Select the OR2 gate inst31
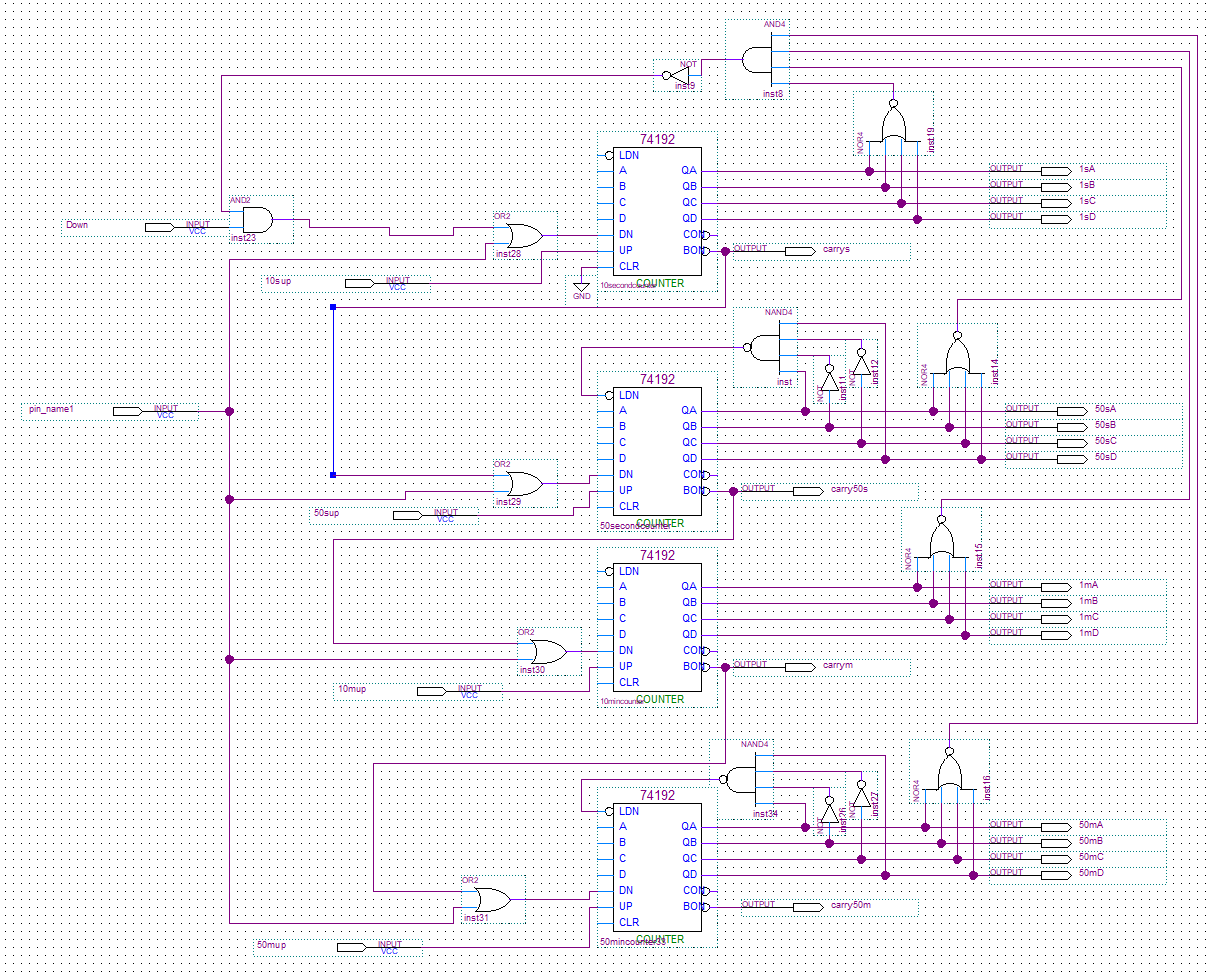 (x=490, y=901)
